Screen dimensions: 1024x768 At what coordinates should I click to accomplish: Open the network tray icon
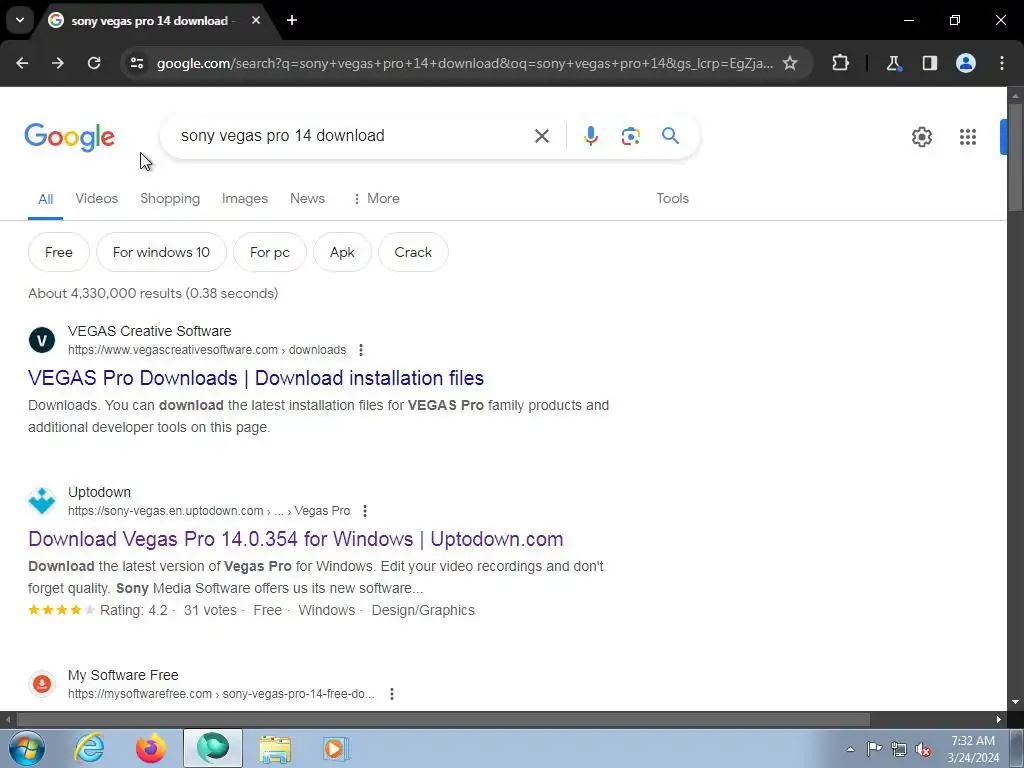pyautogui.click(x=899, y=749)
